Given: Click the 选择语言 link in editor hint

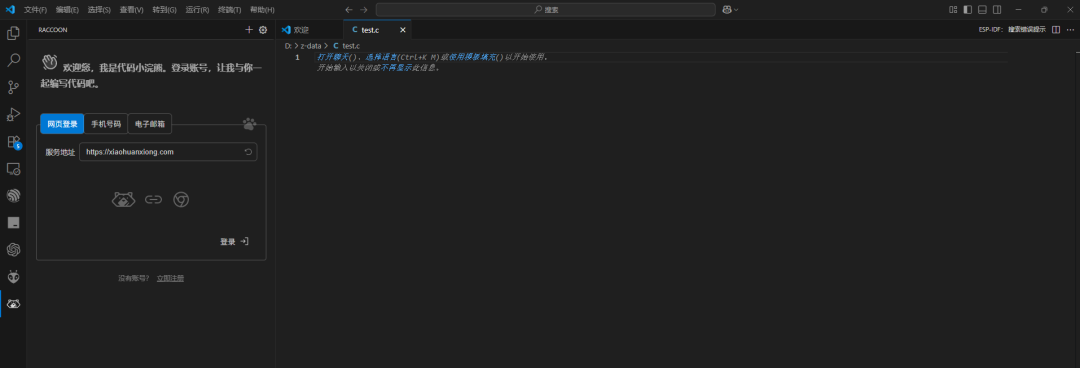Looking at the screenshot, I should point(382,57).
